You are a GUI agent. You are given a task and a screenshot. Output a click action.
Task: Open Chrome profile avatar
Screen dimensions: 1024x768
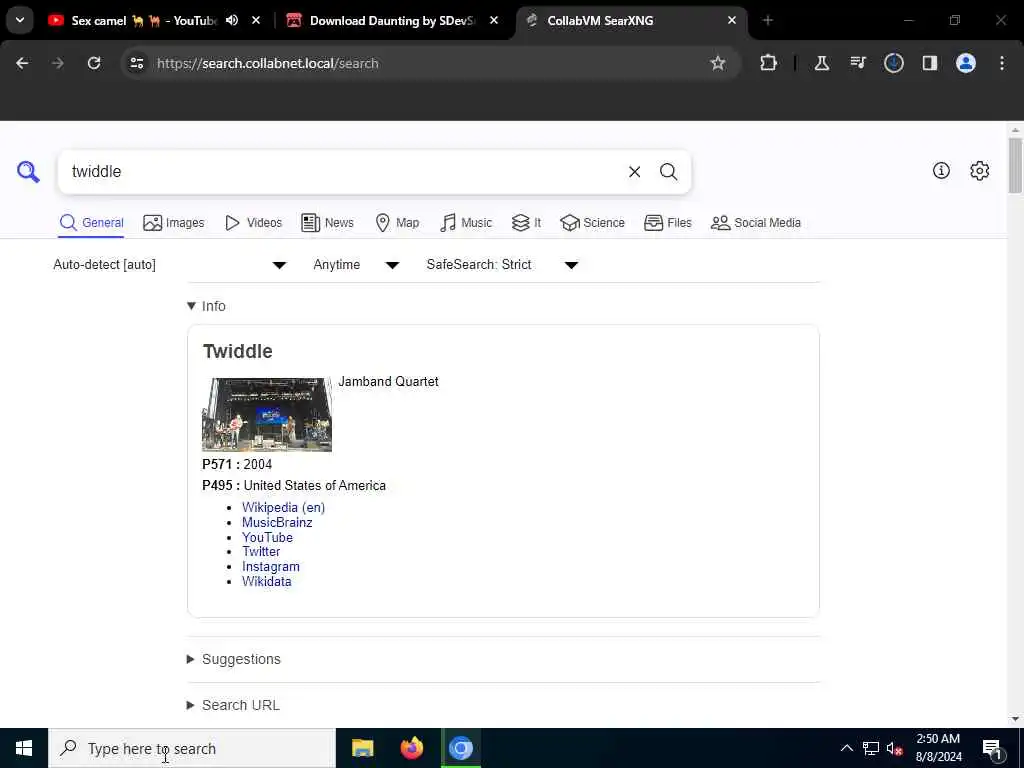tap(966, 63)
